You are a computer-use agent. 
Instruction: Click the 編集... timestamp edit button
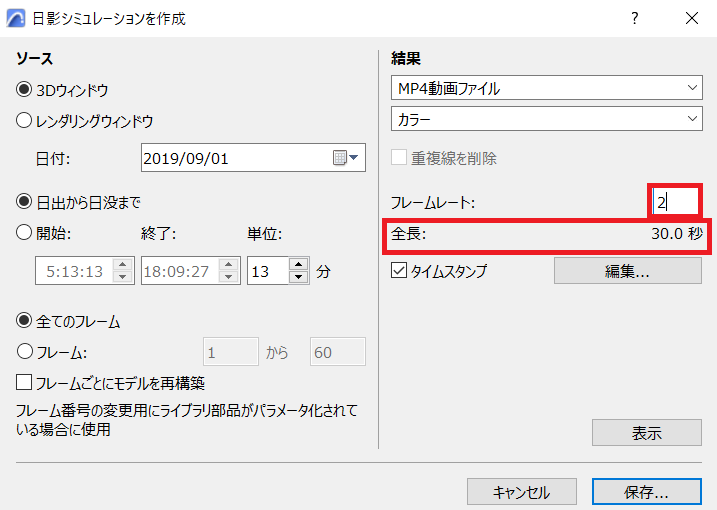pos(628,271)
